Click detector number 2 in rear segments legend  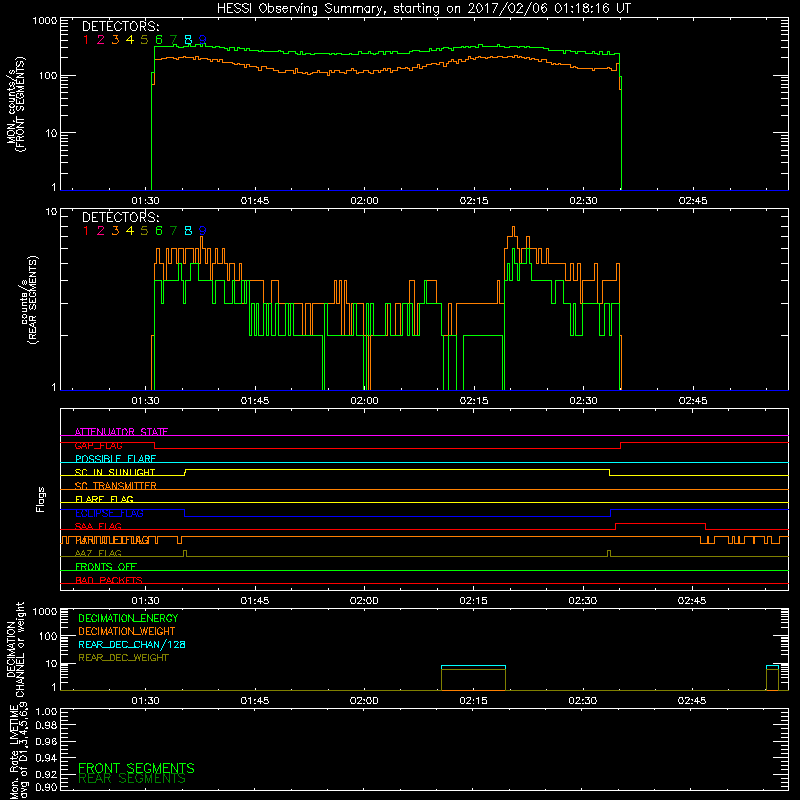pyautogui.click(x=101, y=231)
